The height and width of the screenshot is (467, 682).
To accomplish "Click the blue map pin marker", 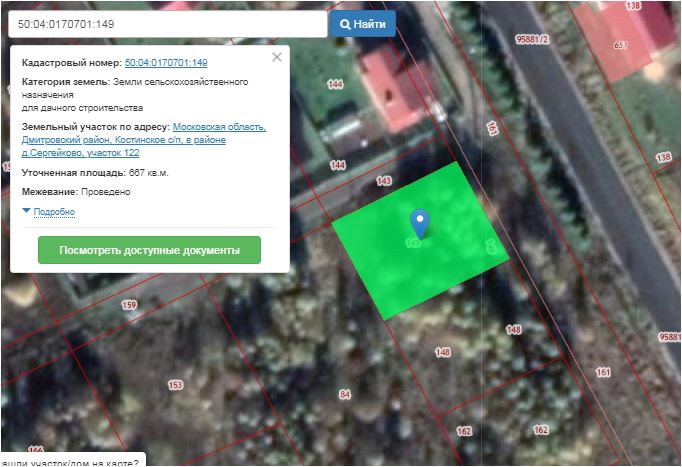I will (x=421, y=223).
